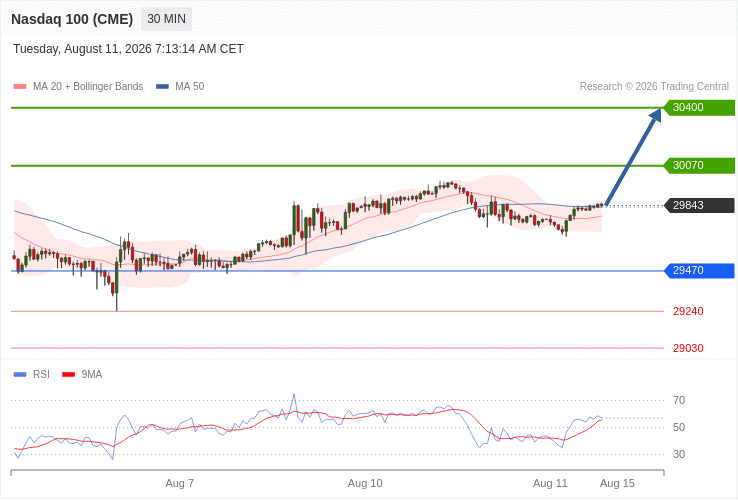The image size is (738, 500).
Task: Click the RSI 30 axis label
Action: click(679, 454)
